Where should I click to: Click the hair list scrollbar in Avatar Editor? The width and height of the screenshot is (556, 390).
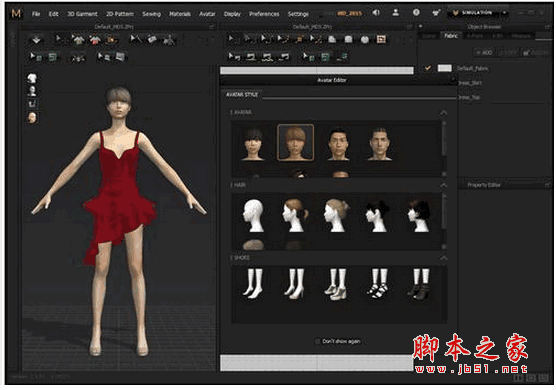444,213
